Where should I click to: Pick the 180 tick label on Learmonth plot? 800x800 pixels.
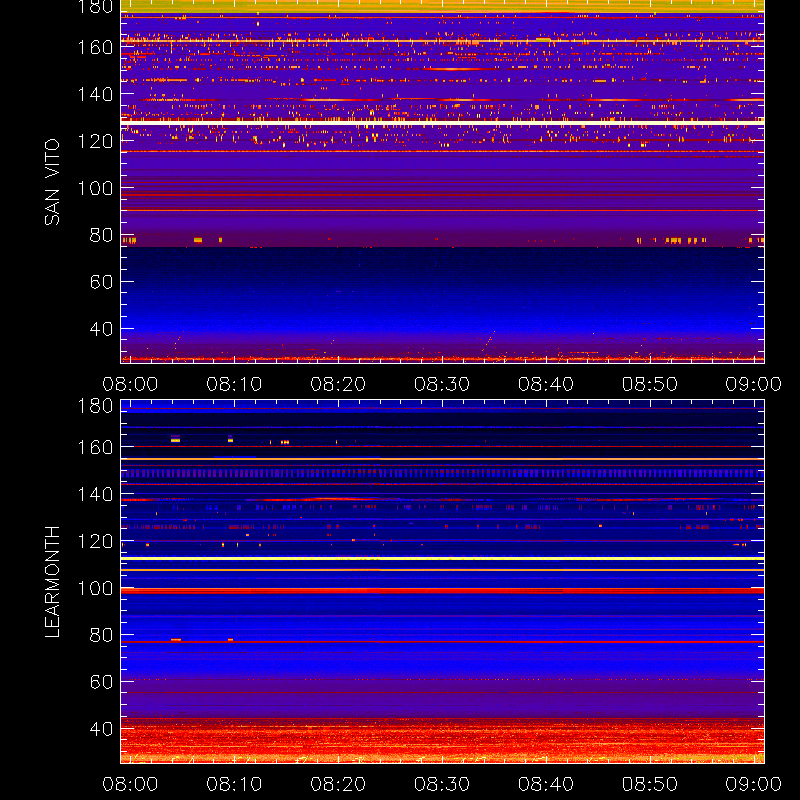click(95, 406)
